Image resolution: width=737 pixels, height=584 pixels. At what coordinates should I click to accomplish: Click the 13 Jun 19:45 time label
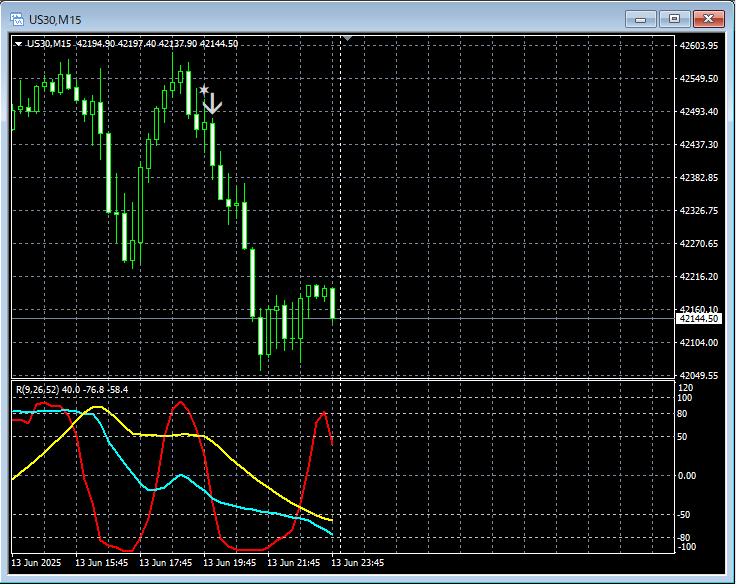[229, 562]
